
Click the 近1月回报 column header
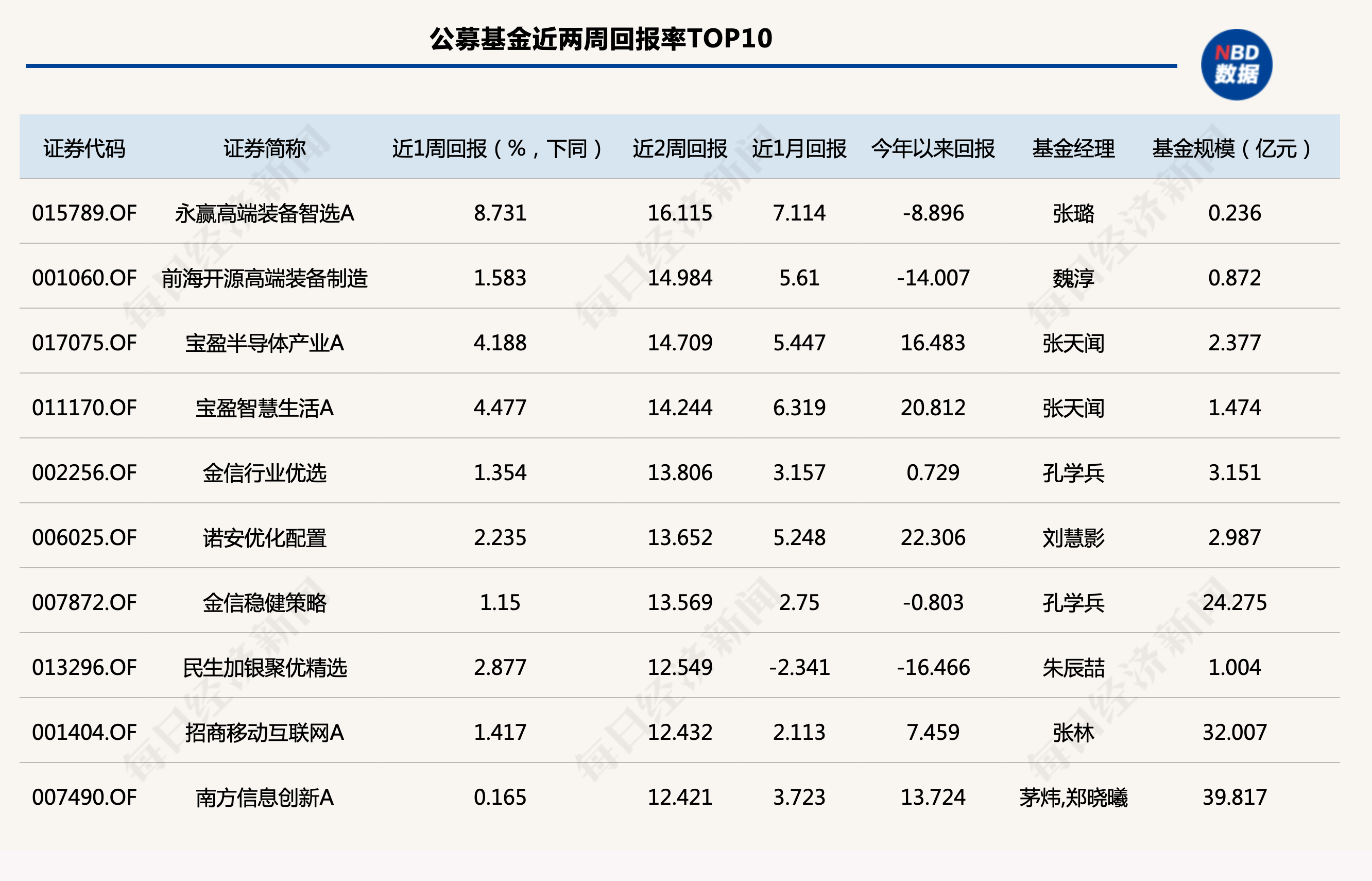coord(798,149)
